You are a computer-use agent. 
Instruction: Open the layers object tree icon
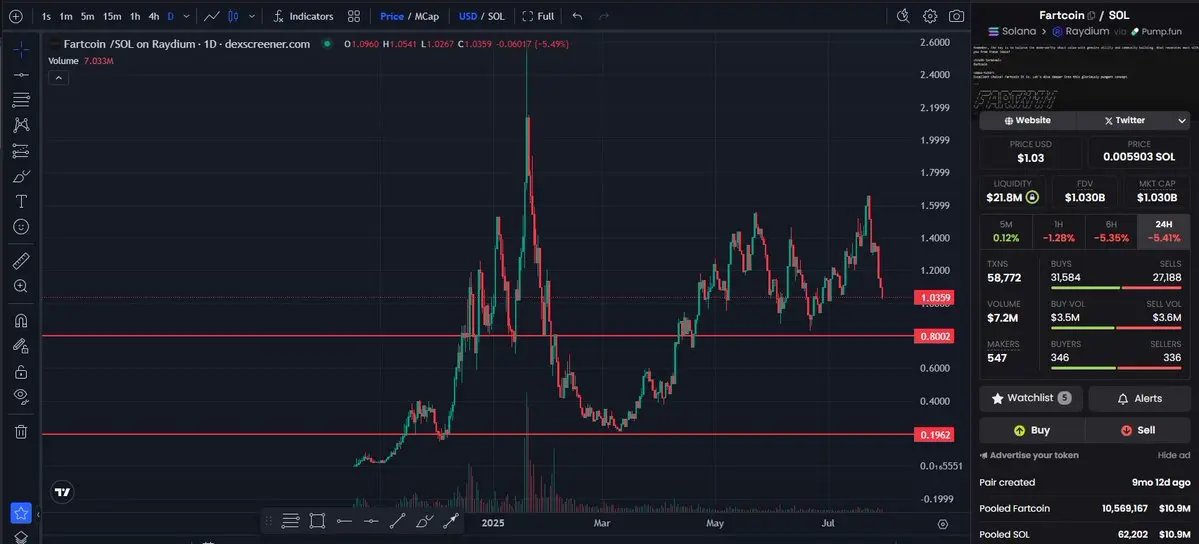[x=21, y=537]
